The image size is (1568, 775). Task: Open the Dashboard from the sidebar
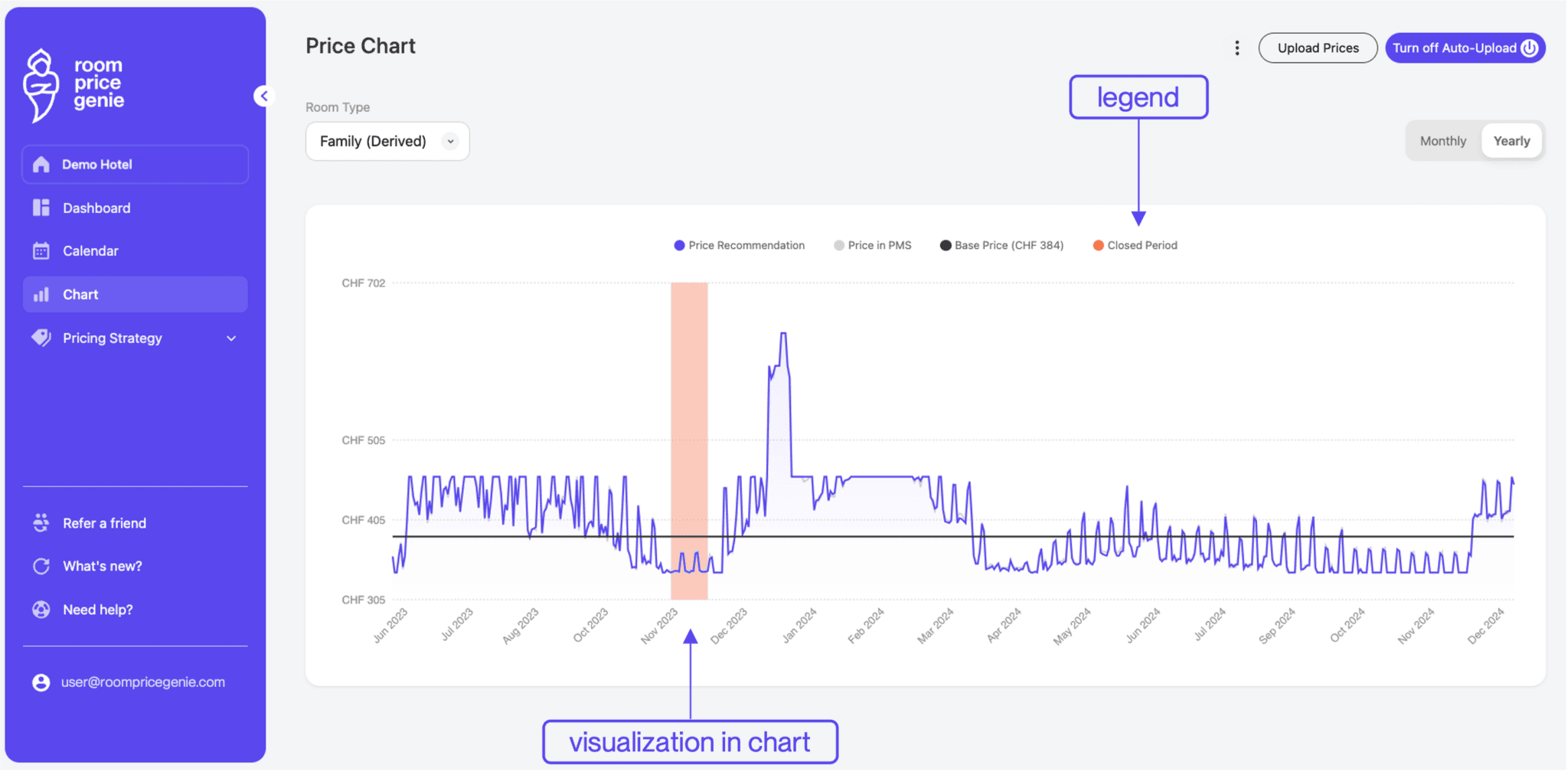[96, 208]
